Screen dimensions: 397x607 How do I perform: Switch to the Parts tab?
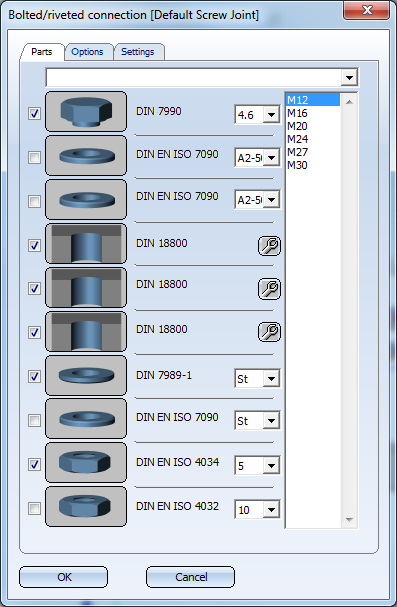(42, 52)
